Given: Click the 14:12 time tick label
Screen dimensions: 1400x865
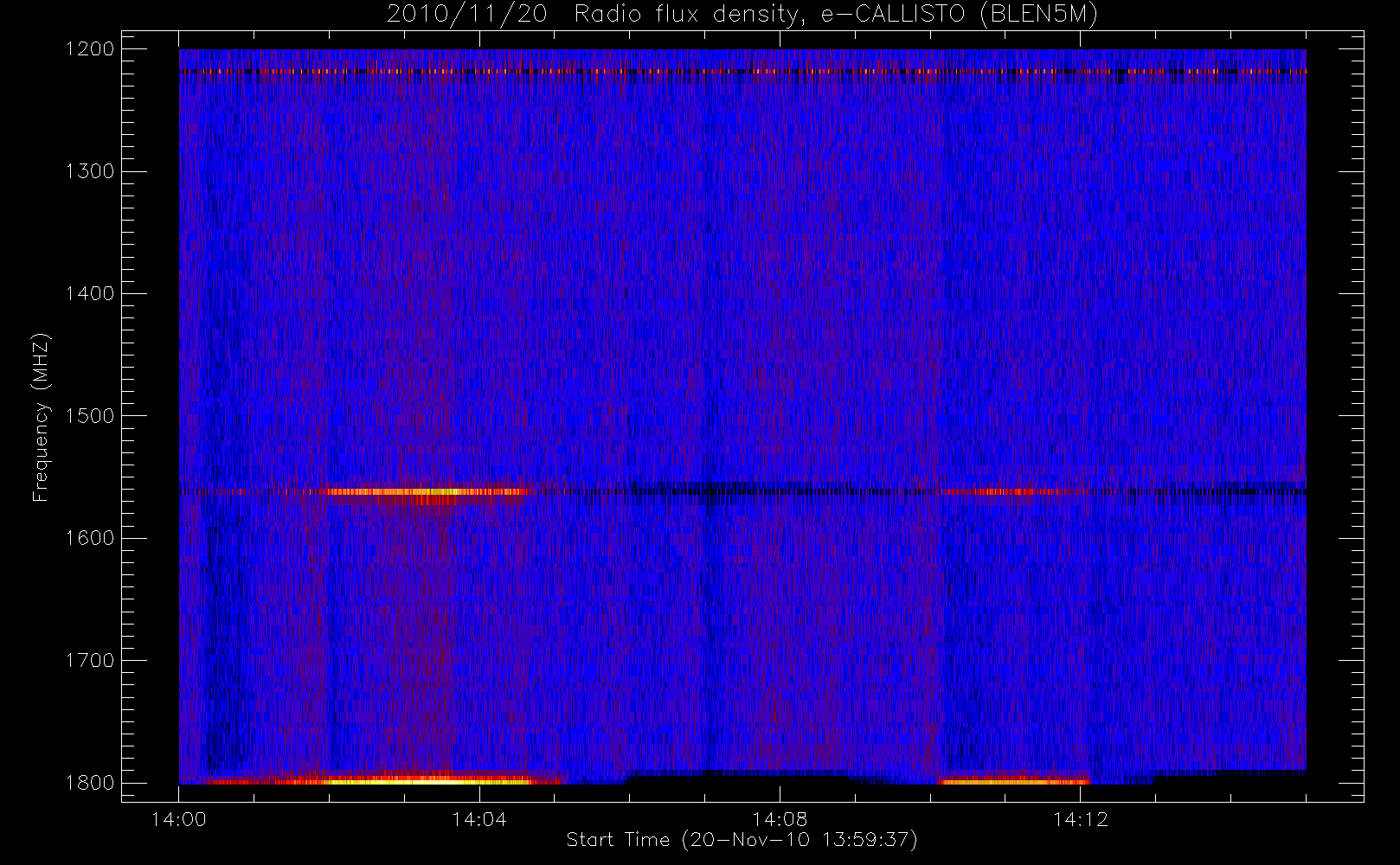Looking at the screenshot, I should 1080,819.
